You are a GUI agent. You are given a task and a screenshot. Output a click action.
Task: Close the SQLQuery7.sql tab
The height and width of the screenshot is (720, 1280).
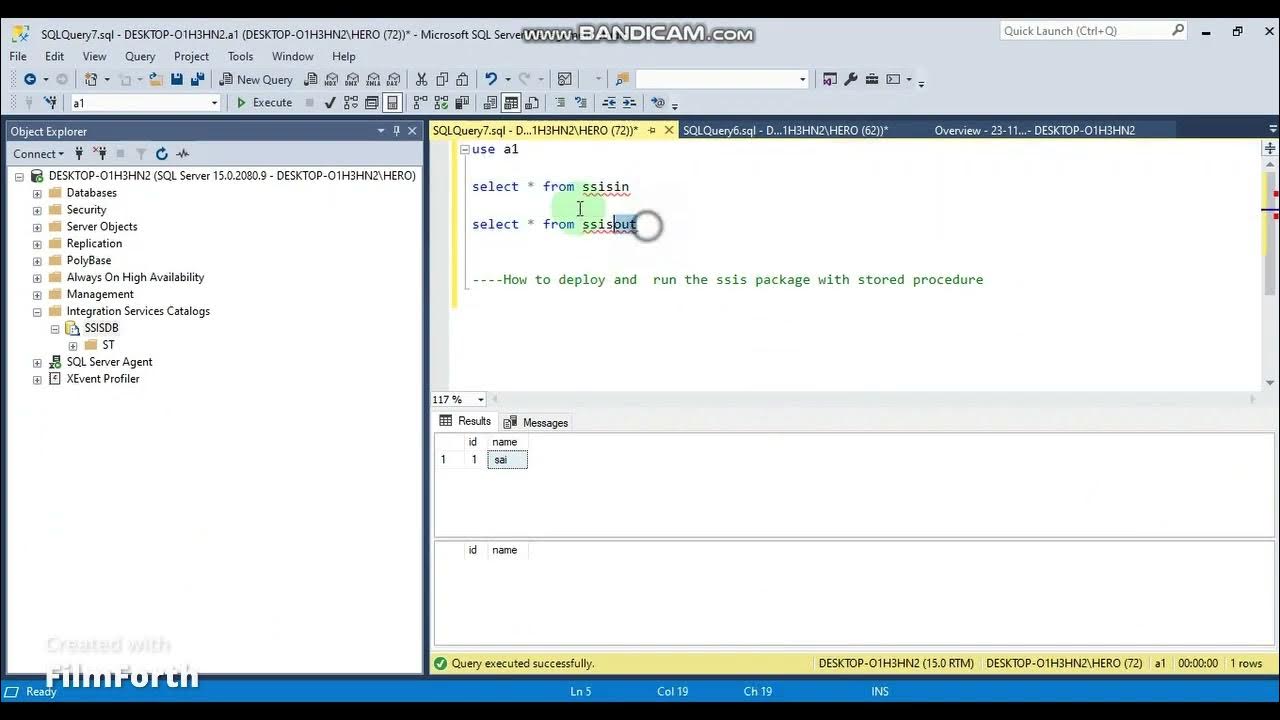(x=670, y=130)
